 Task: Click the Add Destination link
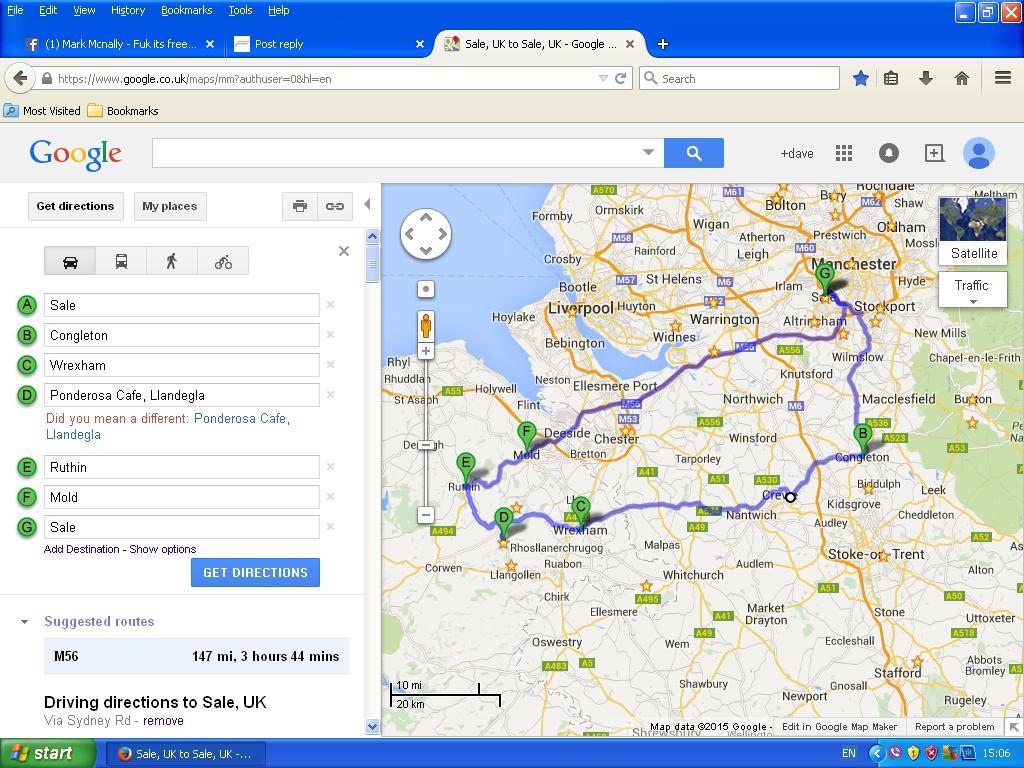point(83,549)
